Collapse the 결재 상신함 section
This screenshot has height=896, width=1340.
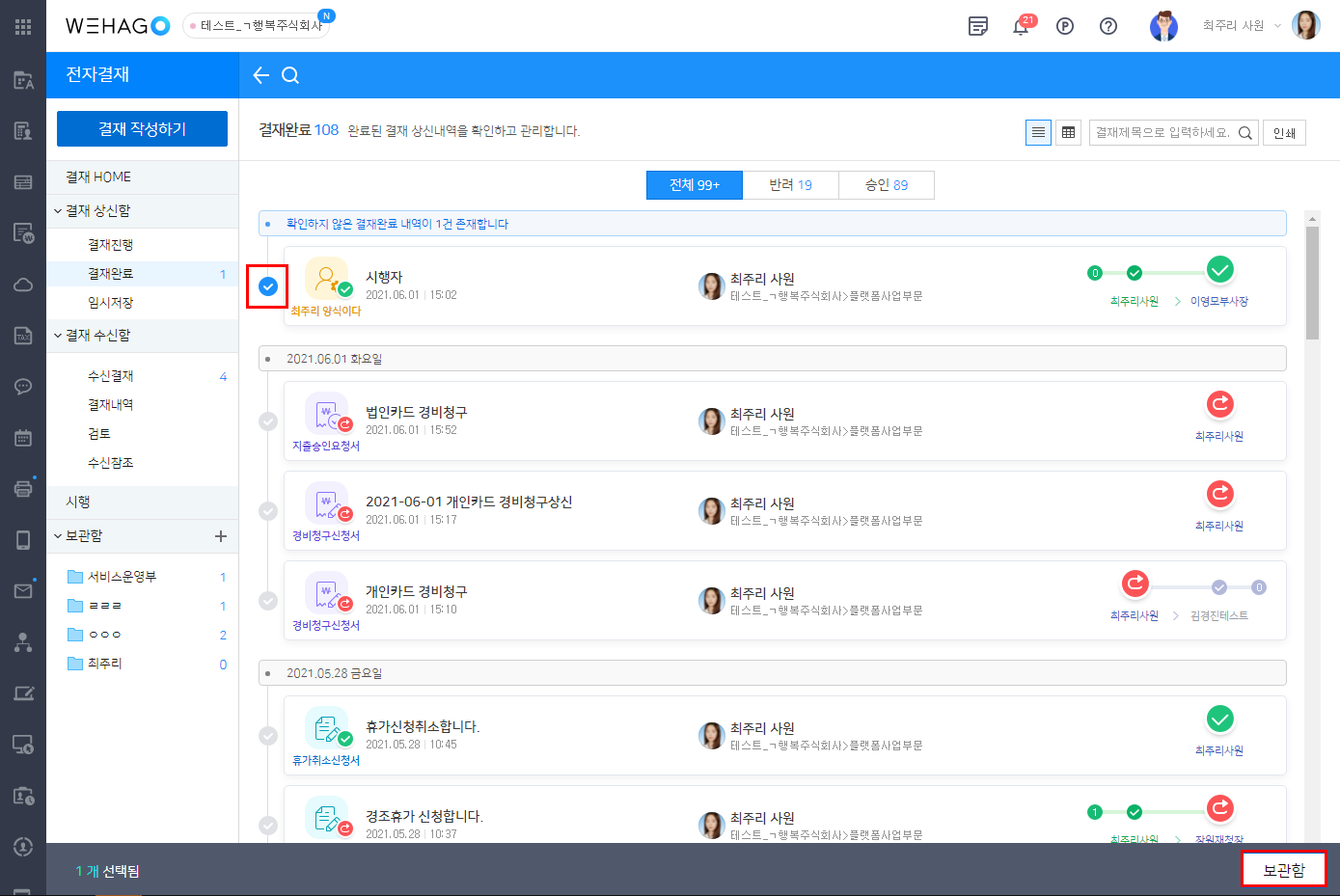[x=59, y=211]
